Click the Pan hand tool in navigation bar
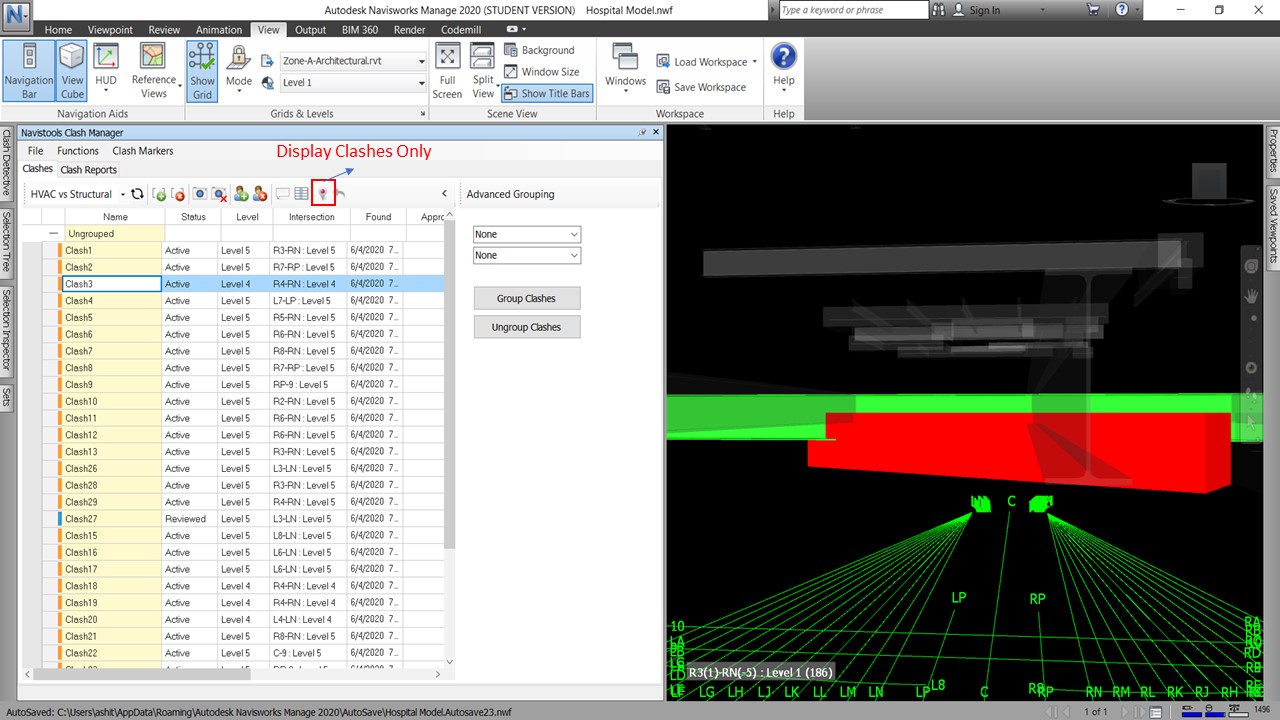This screenshot has height=720, width=1280. pos(1250,296)
